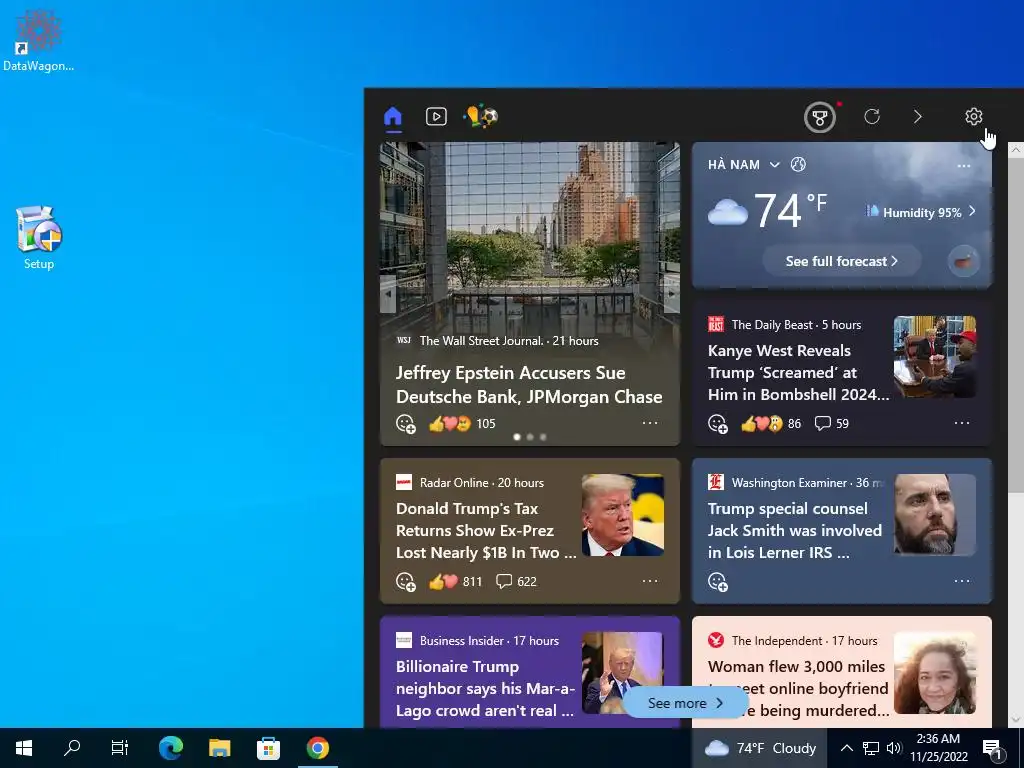
Task: Switch to the Watch video tab
Action: [x=436, y=117]
